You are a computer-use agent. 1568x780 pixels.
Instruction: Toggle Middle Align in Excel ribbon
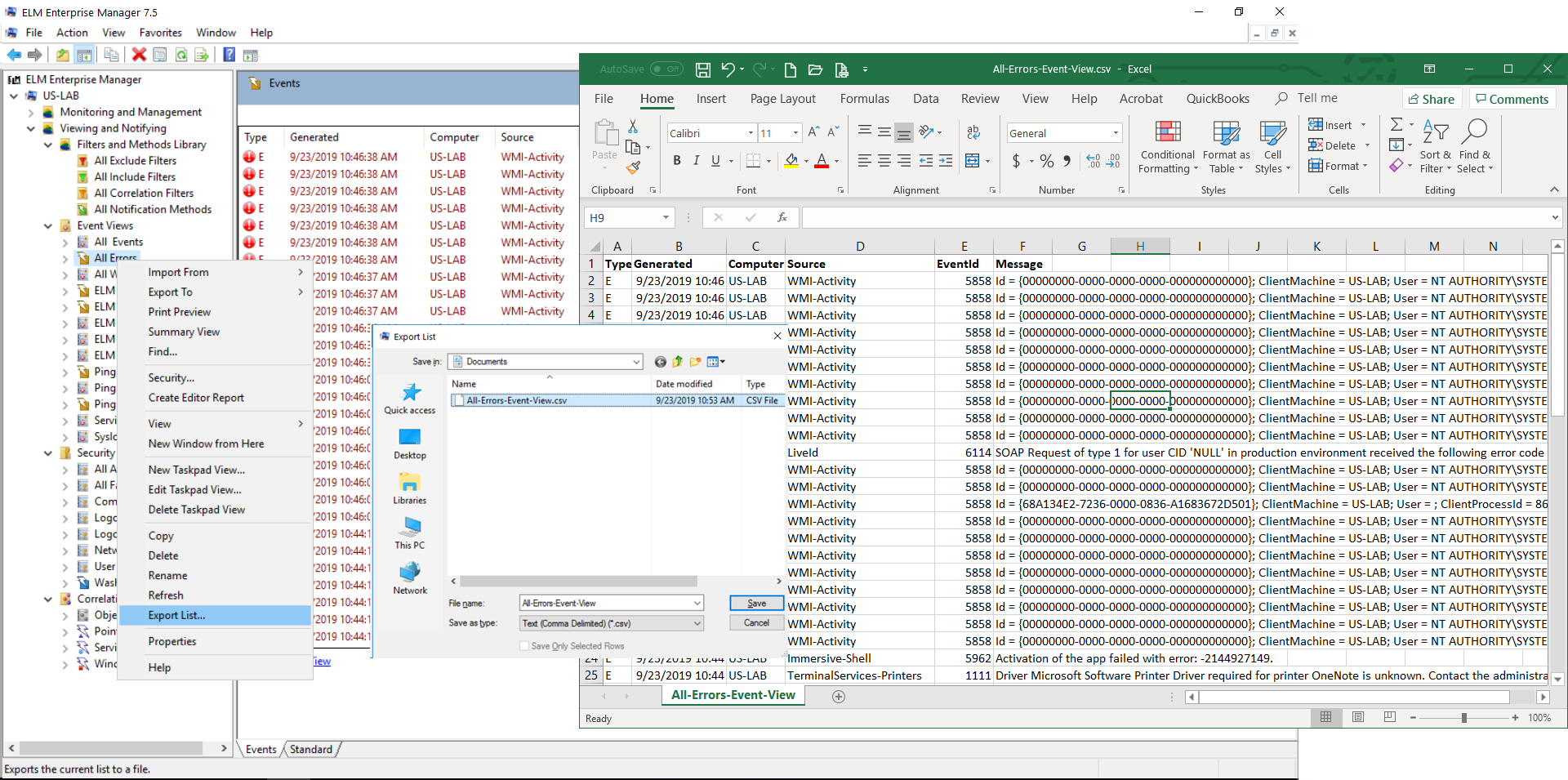pos(884,132)
